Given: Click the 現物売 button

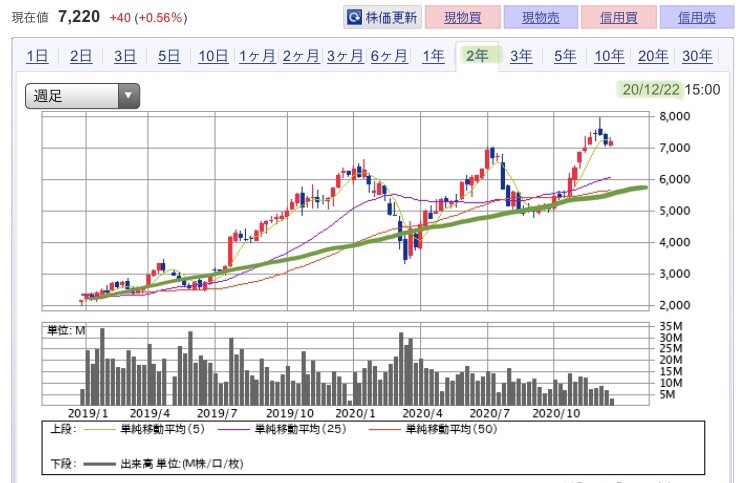Looking at the screenshot, I should [x=541, y=17].
